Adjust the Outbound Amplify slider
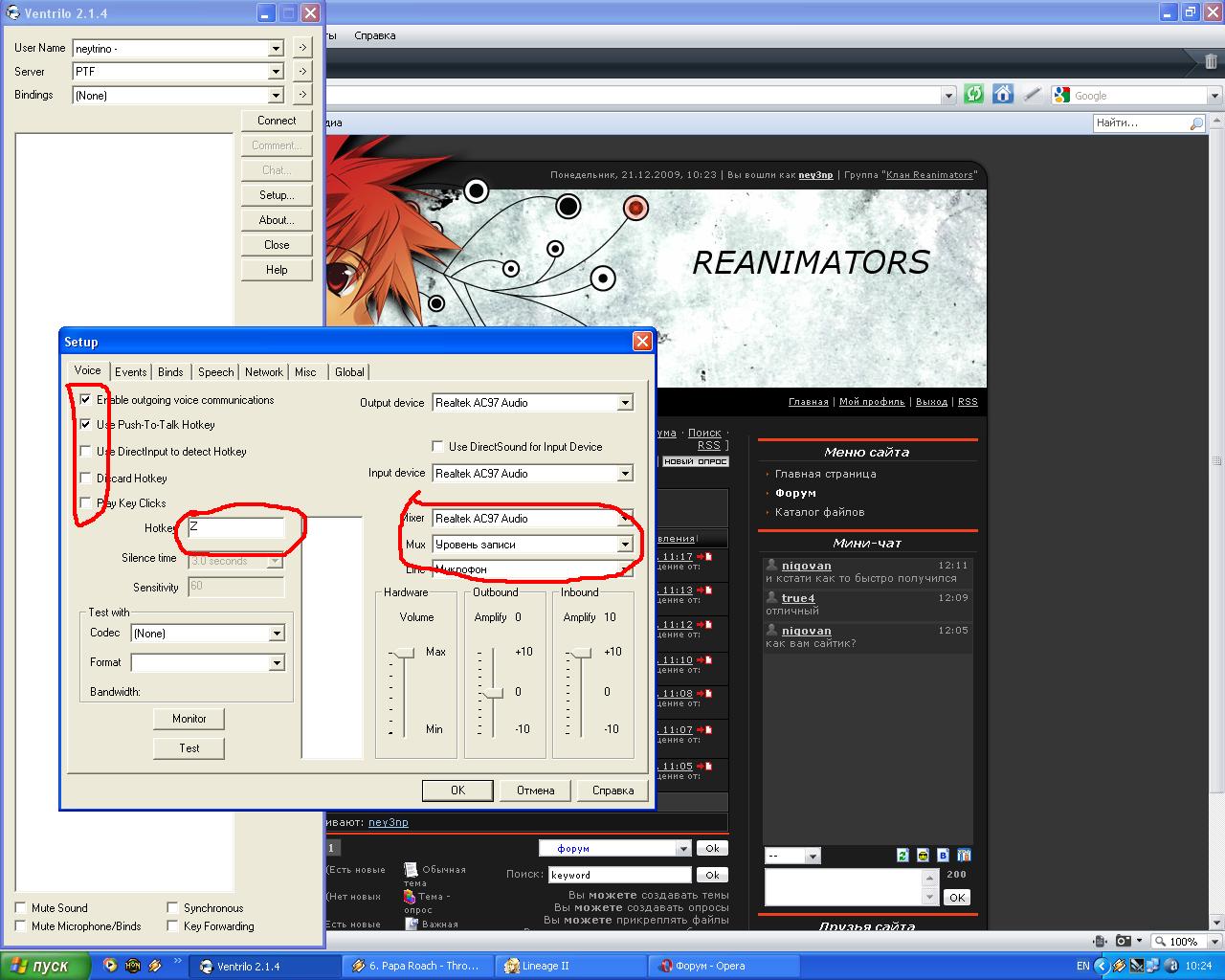Image resolution: width=1225 pixels, height=980 pixels. click(493, 692)
